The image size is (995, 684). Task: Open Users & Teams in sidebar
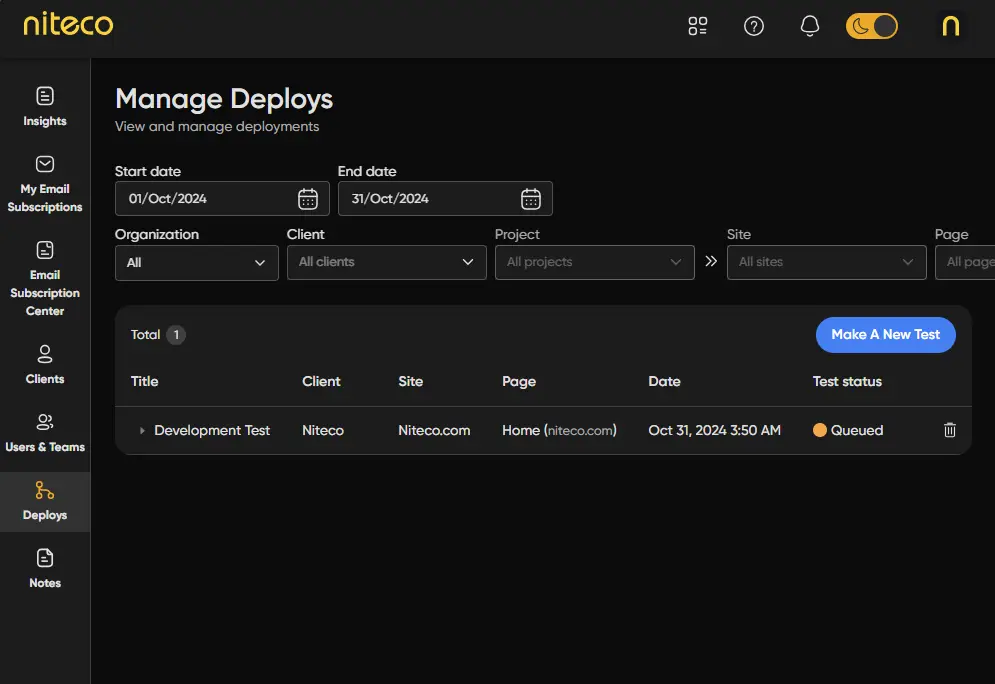45,433
